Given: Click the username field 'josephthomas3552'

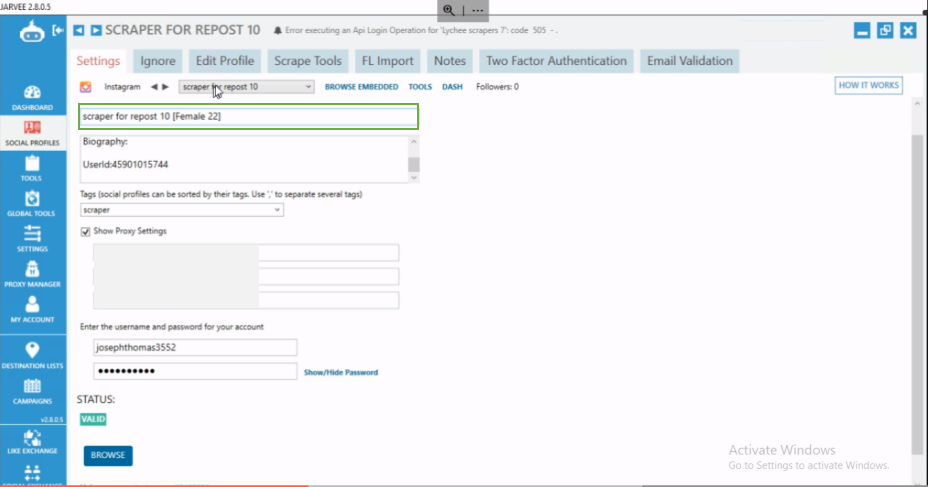Looking at the screenshot, I should [195, 347].
